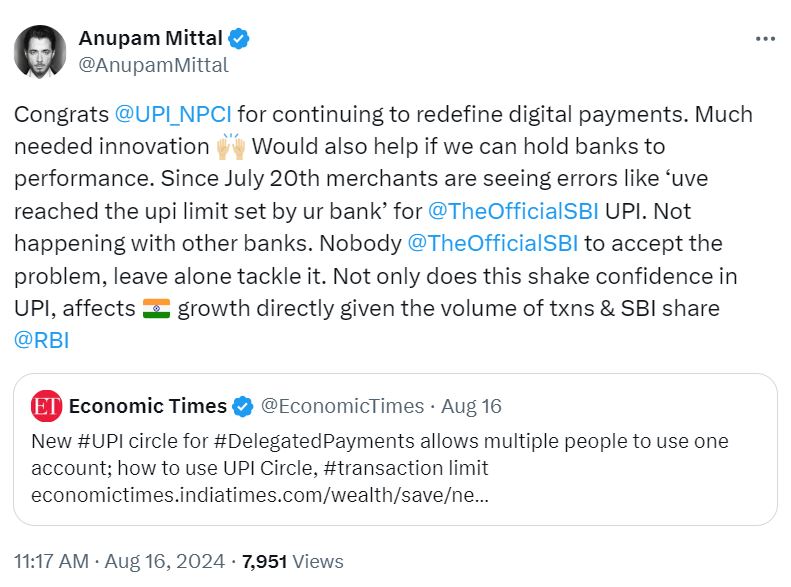Open the three-dot more options menu

tap(765, 39)
